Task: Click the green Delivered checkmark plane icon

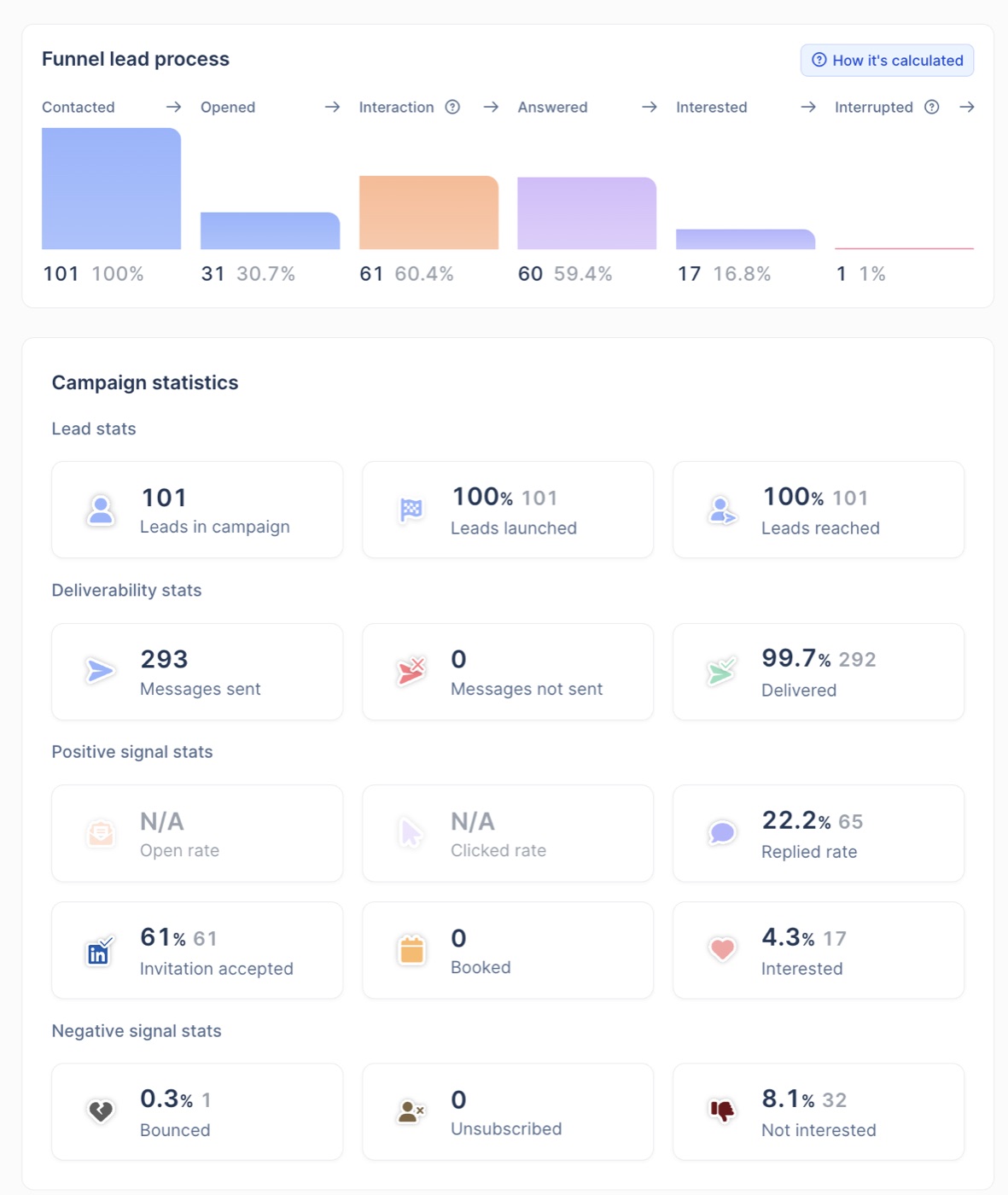Action: click(722, 672)
